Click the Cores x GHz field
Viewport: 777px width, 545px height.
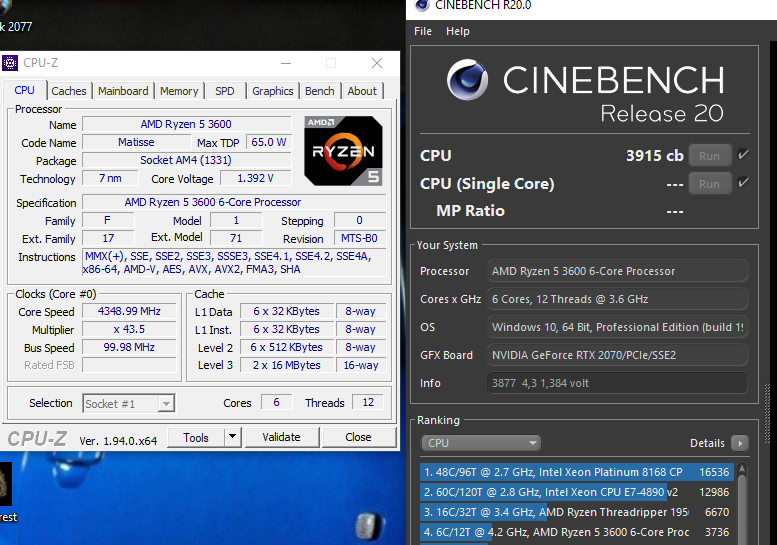pyautogui.click(x=617, y=299)
